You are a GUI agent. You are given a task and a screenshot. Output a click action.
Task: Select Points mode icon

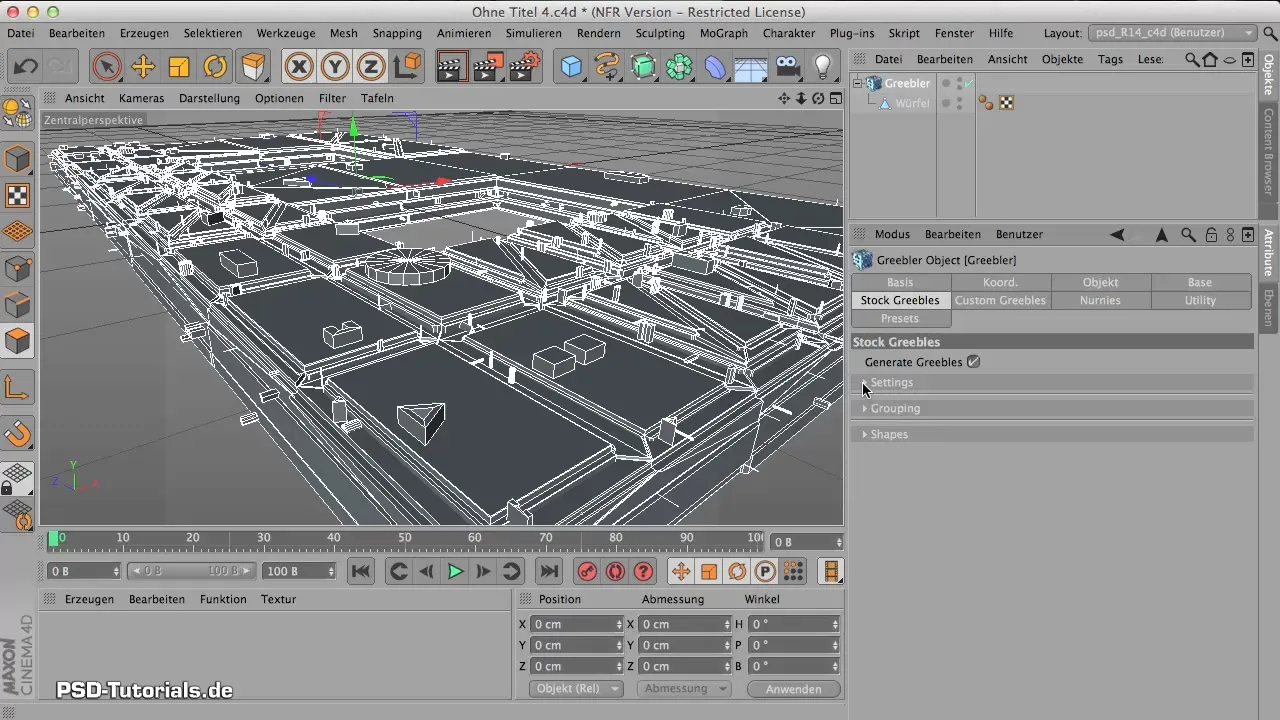18,268
